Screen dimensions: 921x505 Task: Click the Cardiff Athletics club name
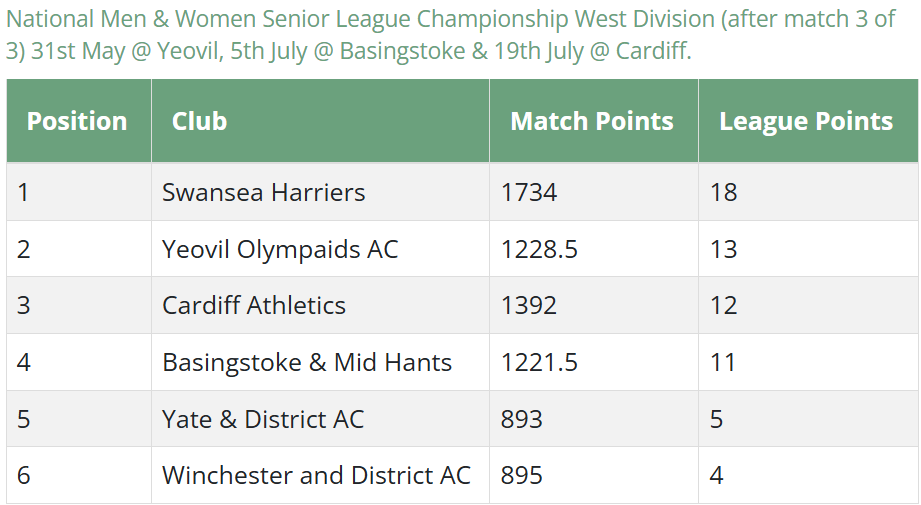pyautogui.click(x=254, y=305)
